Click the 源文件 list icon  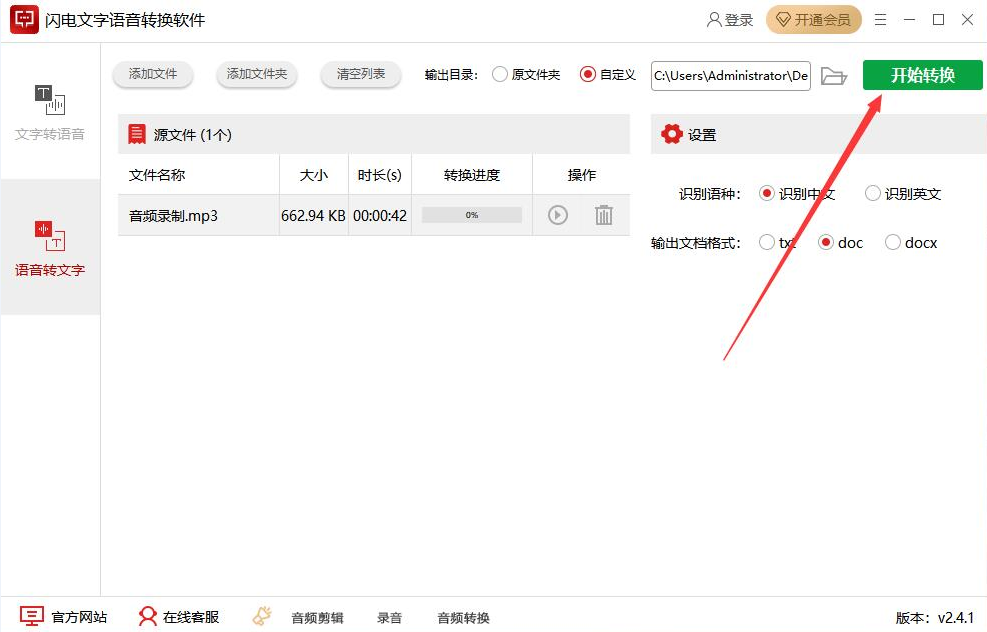137,133
